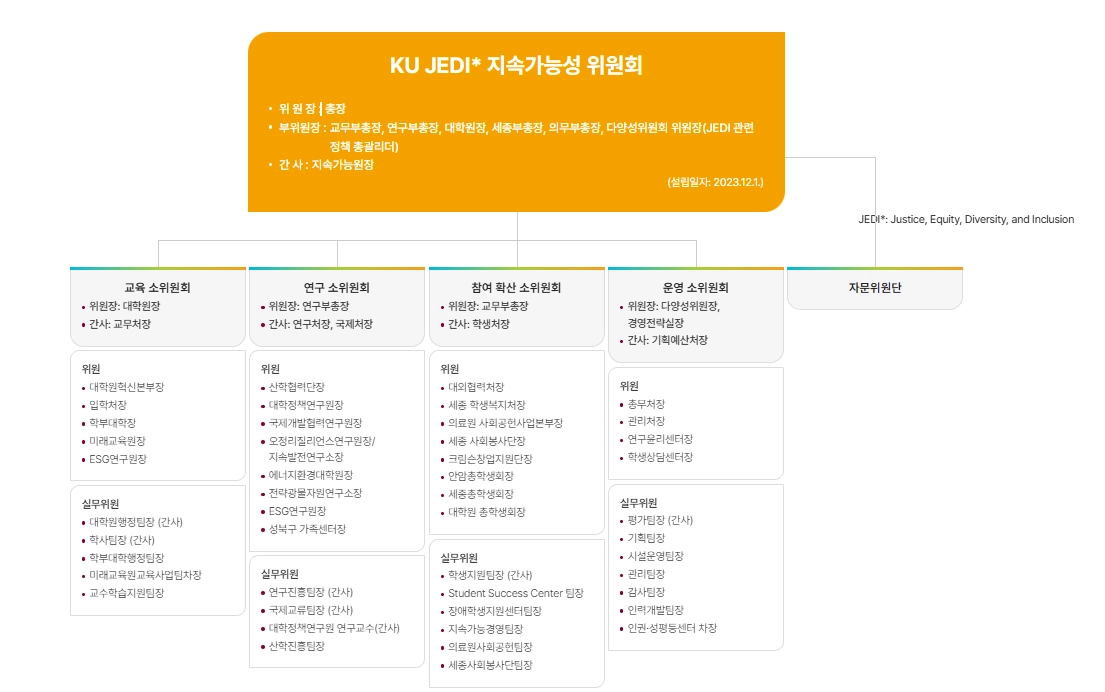
Task: Select '학부대학장'
Action: click(112, 423)
